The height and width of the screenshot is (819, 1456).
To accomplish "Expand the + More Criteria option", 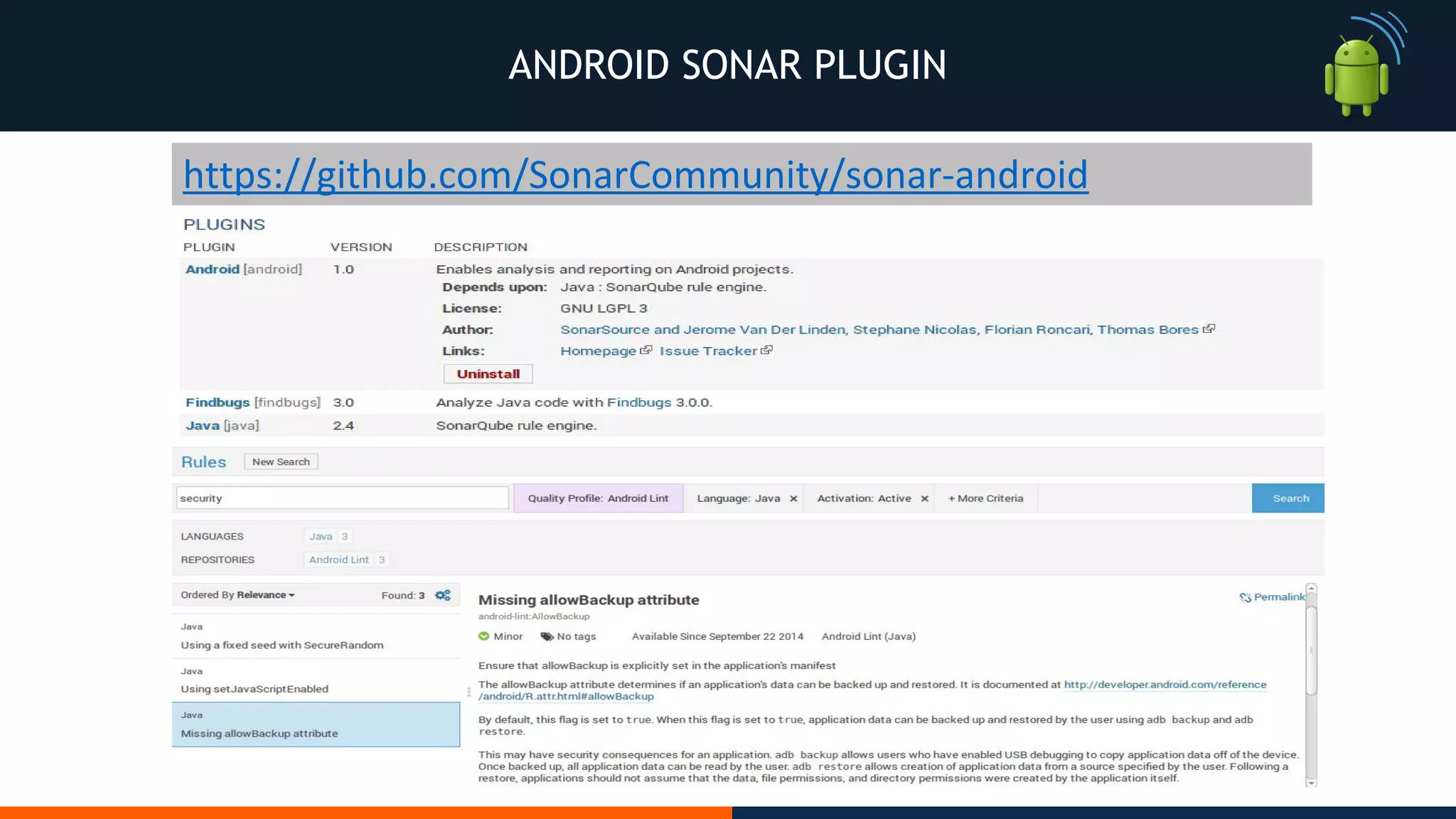I will pyautogui.click(x=985, y=498).
